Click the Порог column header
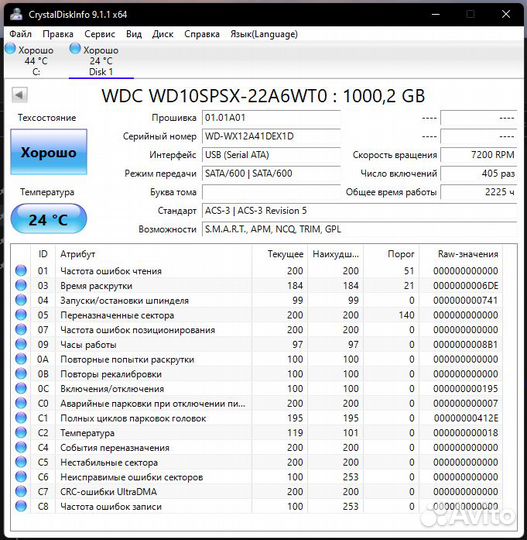The width and height of the screenshot is (527, 540). [x=391, y=254]
